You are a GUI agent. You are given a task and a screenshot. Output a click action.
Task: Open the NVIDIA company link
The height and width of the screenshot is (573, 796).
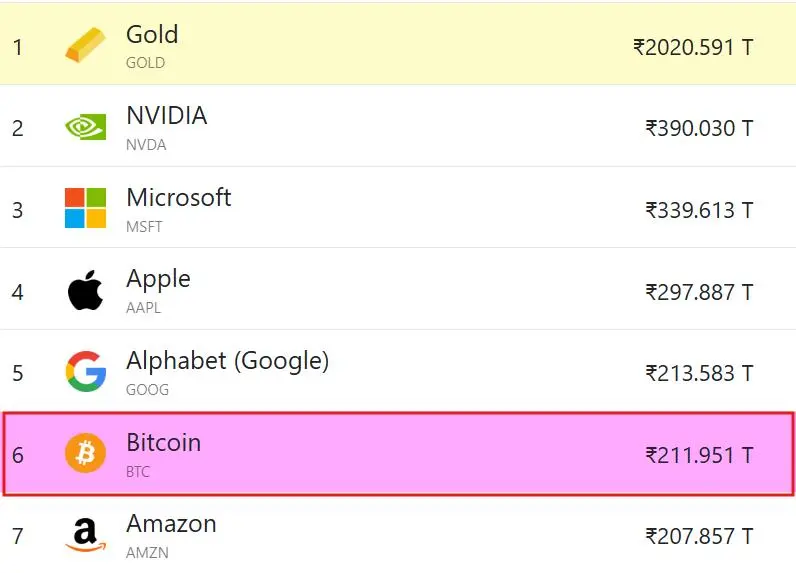coord(167,116)
